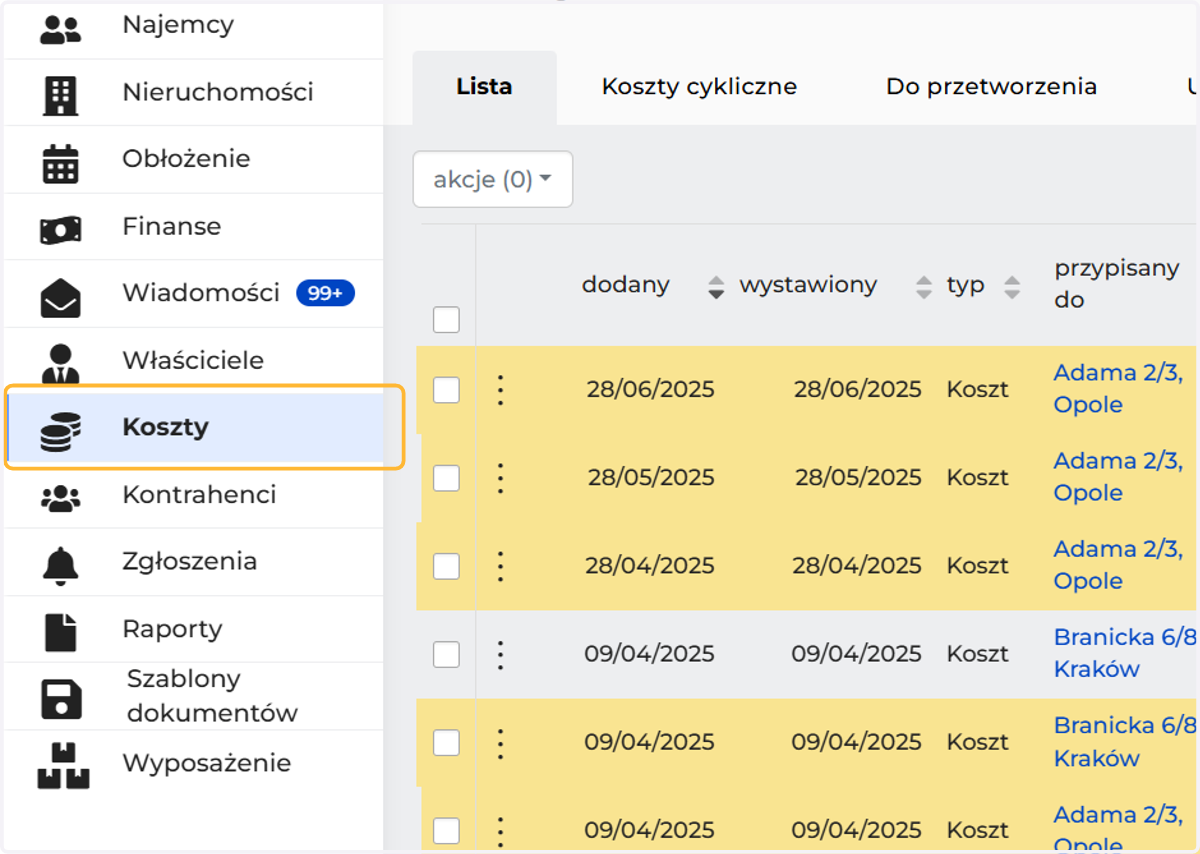Select Właściciele in sidebar
Screen dimensions: 1200x854
[193, 360]
